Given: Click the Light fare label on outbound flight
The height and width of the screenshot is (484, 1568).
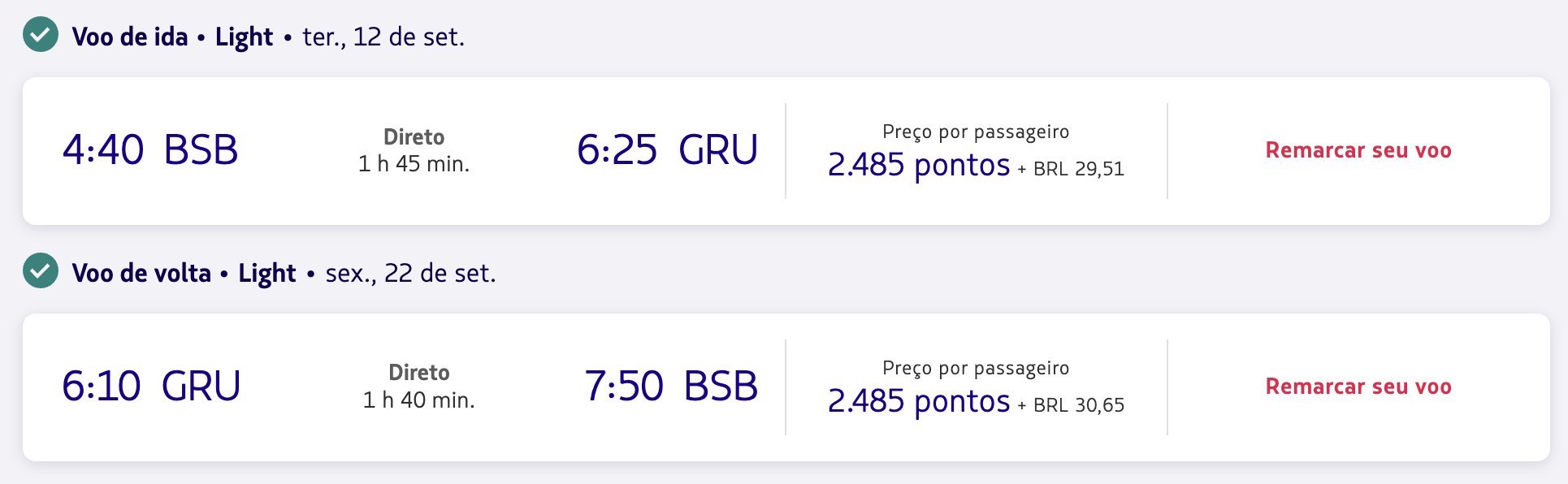Looking at the screenshot, I should 244,37.
